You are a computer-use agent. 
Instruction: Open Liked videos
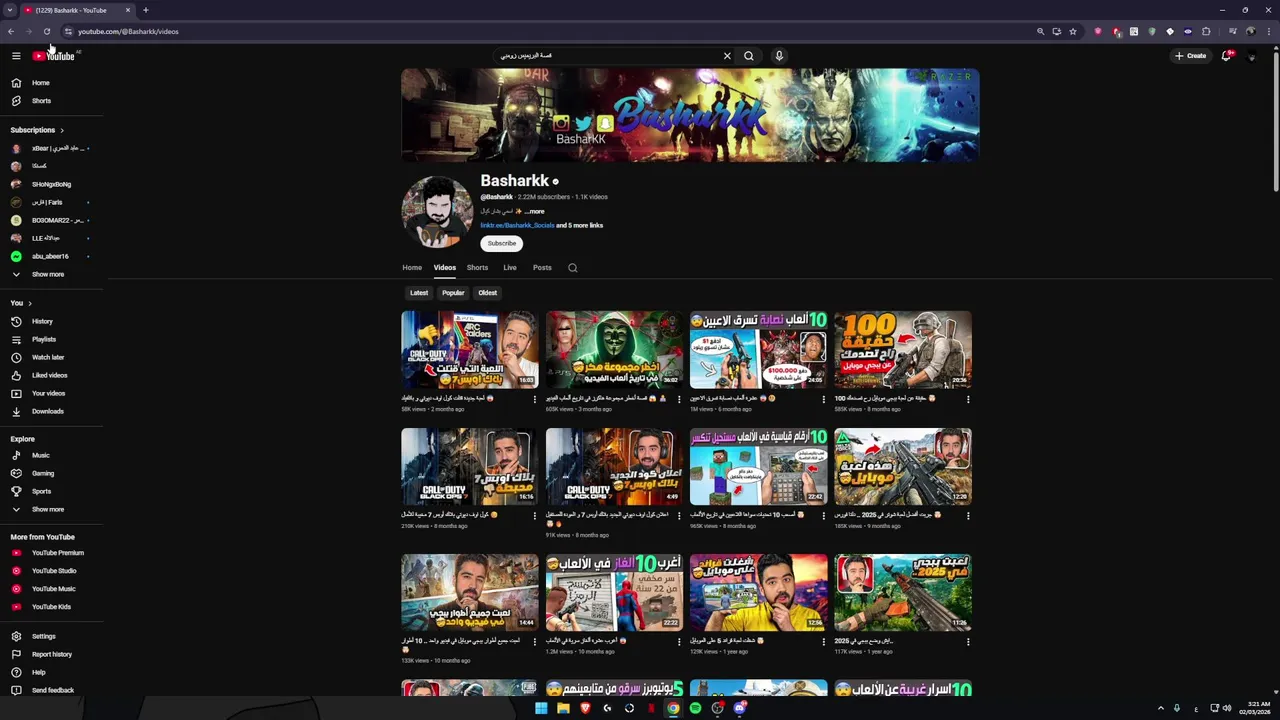point(52,375)
